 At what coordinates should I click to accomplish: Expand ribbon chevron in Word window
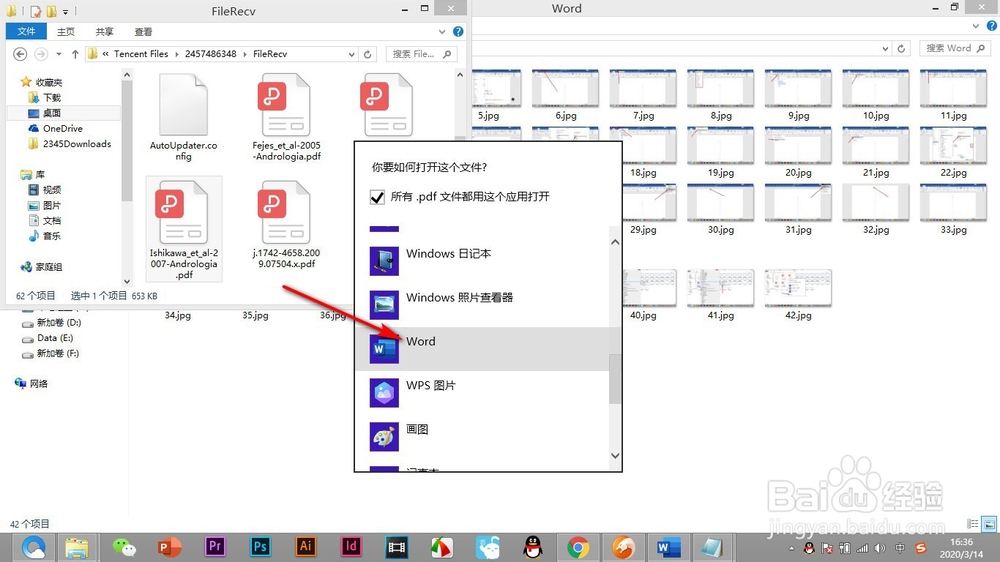point(976,26)
